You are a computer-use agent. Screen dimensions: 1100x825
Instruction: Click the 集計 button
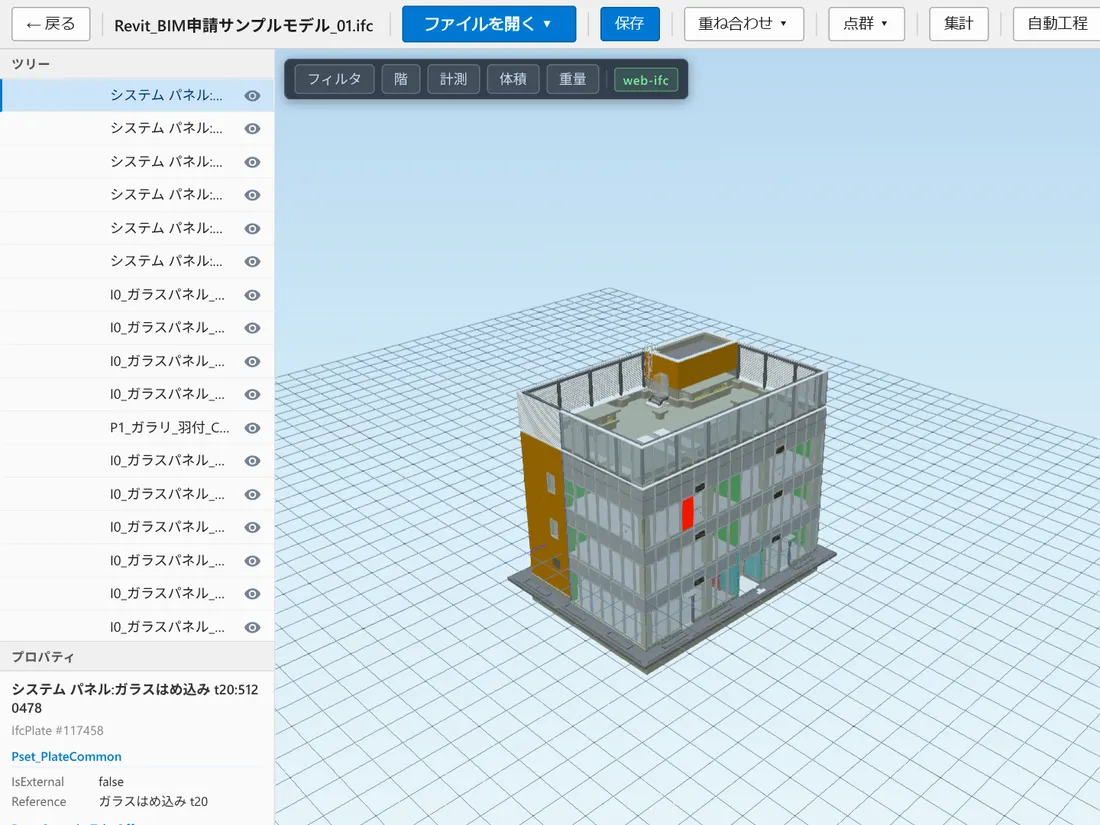[958, 24]
